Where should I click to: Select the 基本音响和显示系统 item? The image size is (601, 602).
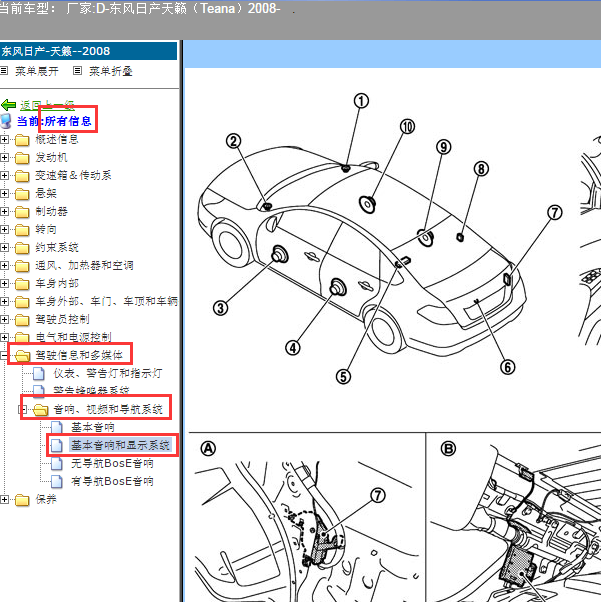tap(120, 445)
